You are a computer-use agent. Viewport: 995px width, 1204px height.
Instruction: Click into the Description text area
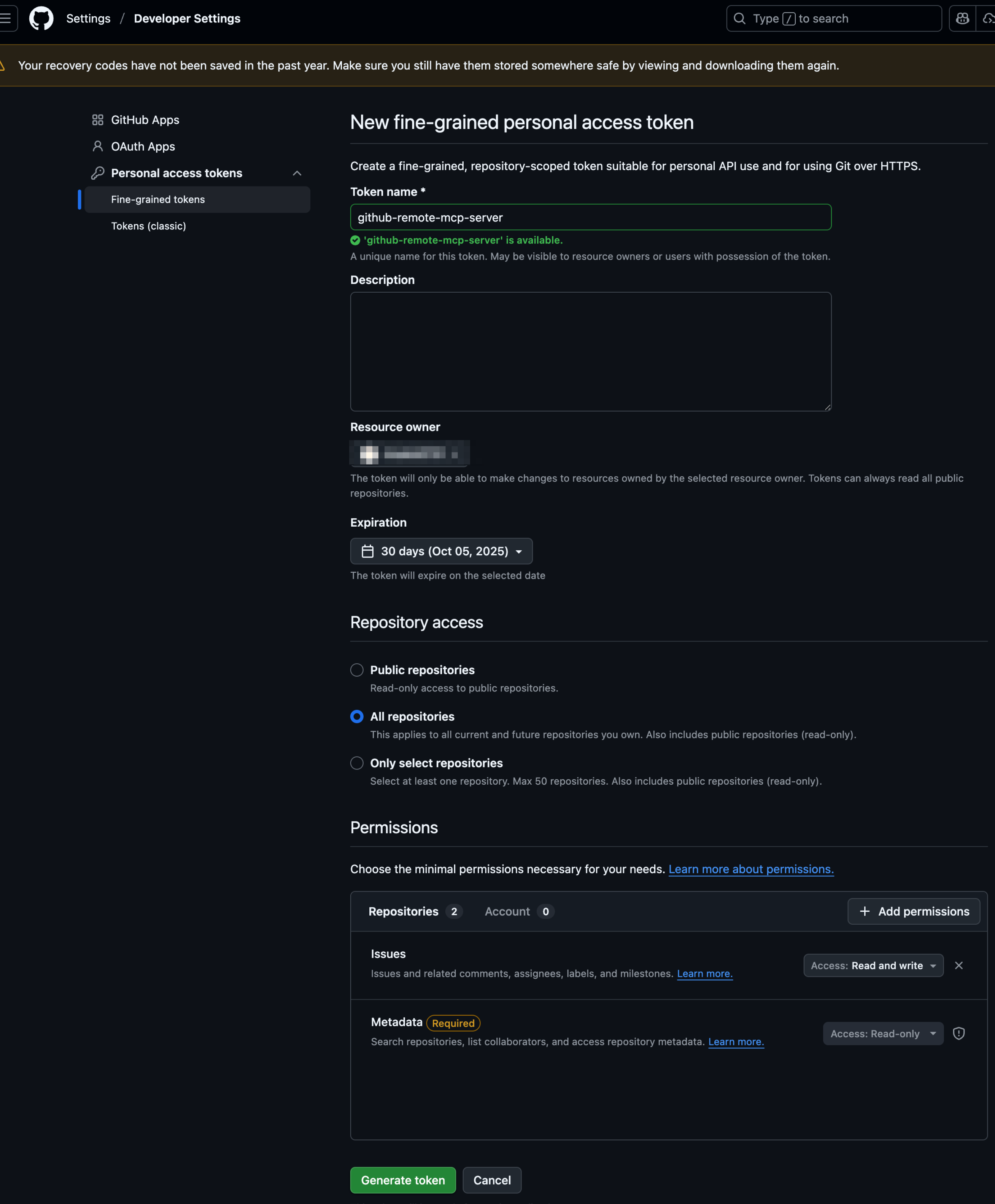click(x=590, y=352)
